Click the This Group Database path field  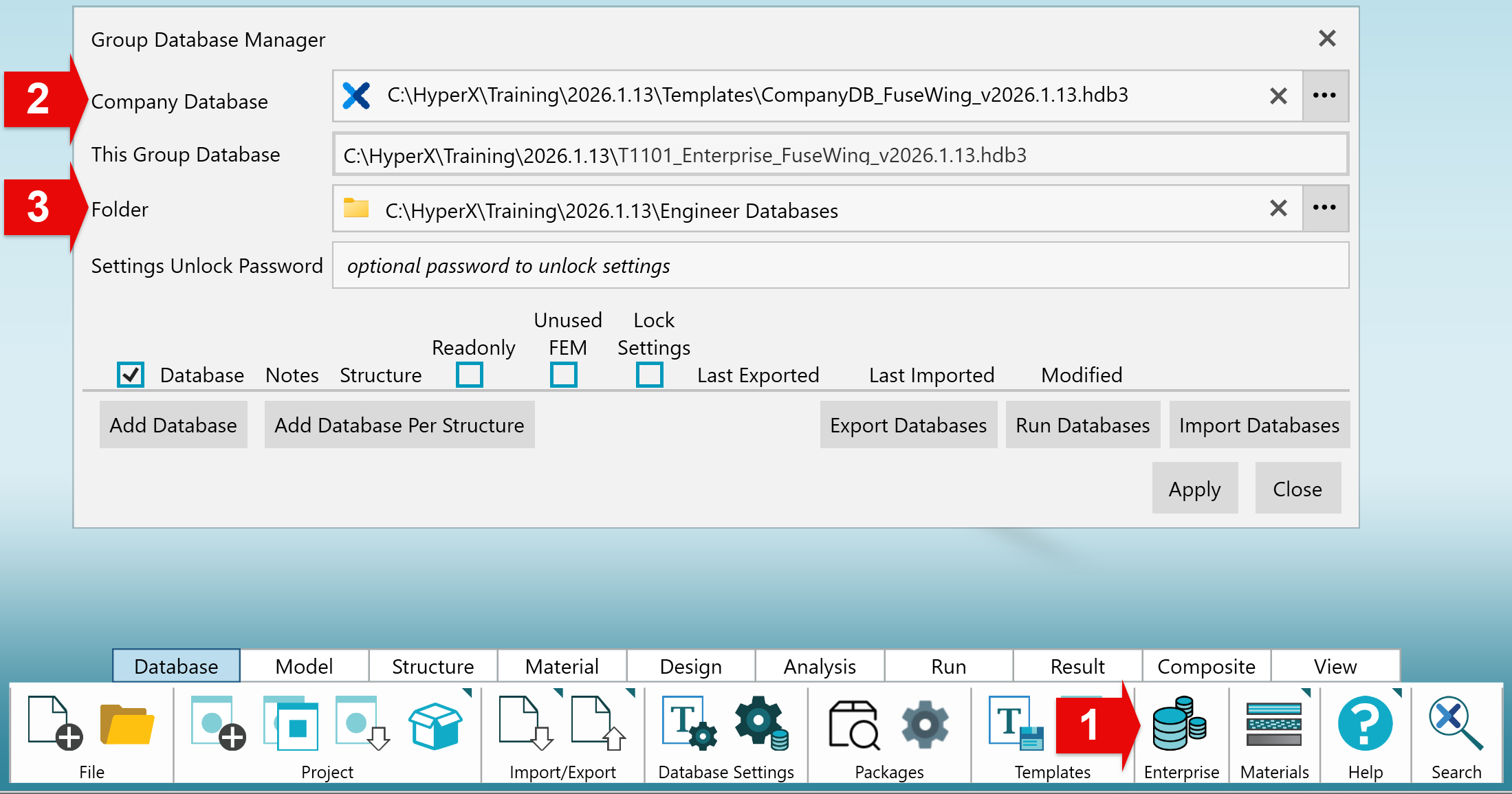pos(840,154)
